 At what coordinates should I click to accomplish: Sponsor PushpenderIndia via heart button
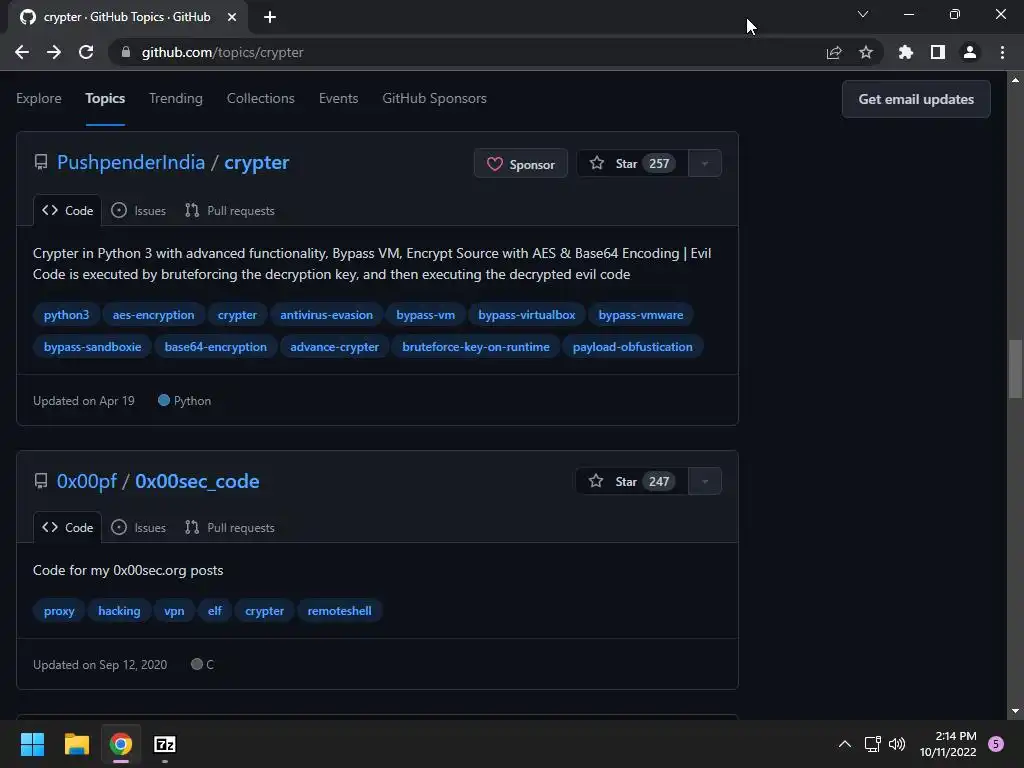(x=520, y=164)
